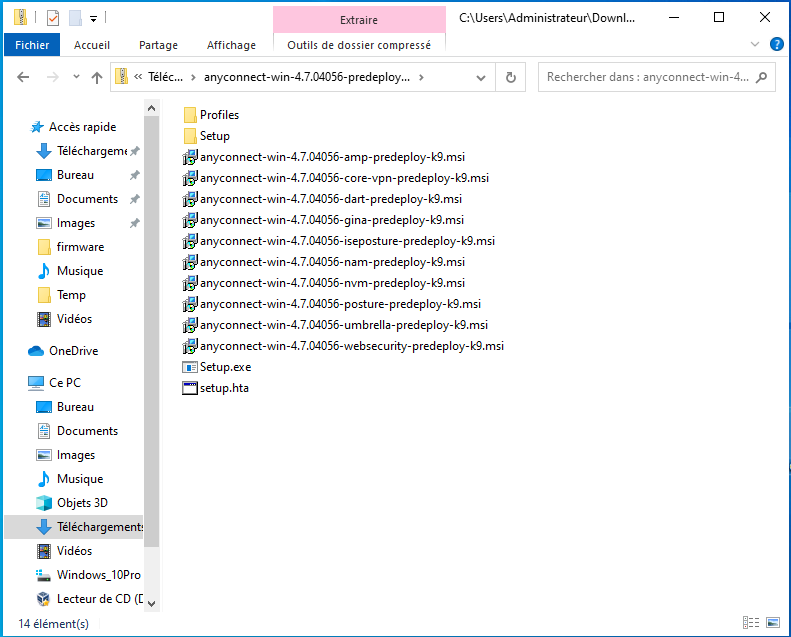Switch to details view in status bar

coord(760,623)
